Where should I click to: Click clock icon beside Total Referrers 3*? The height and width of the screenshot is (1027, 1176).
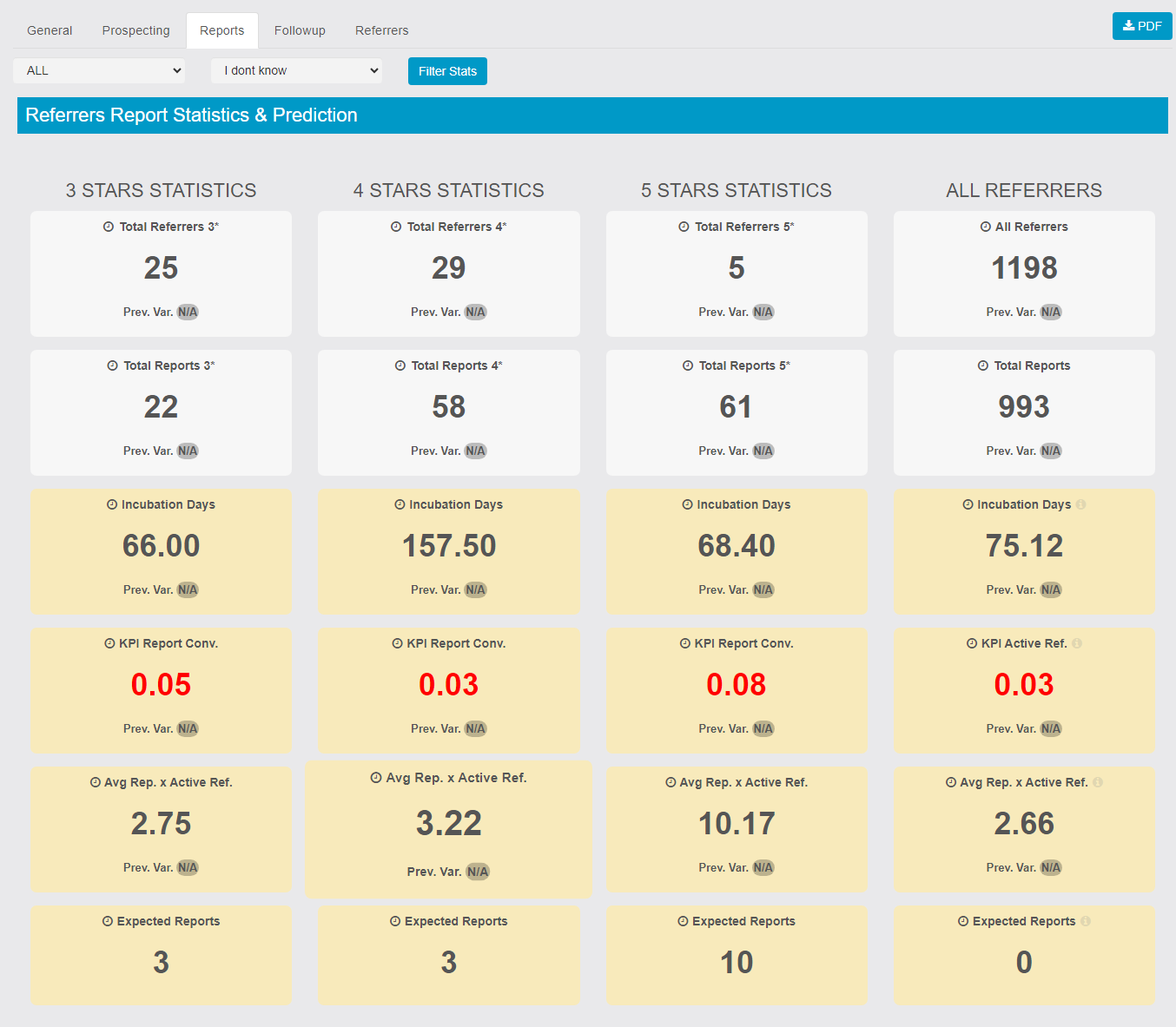tap(109, 227)
